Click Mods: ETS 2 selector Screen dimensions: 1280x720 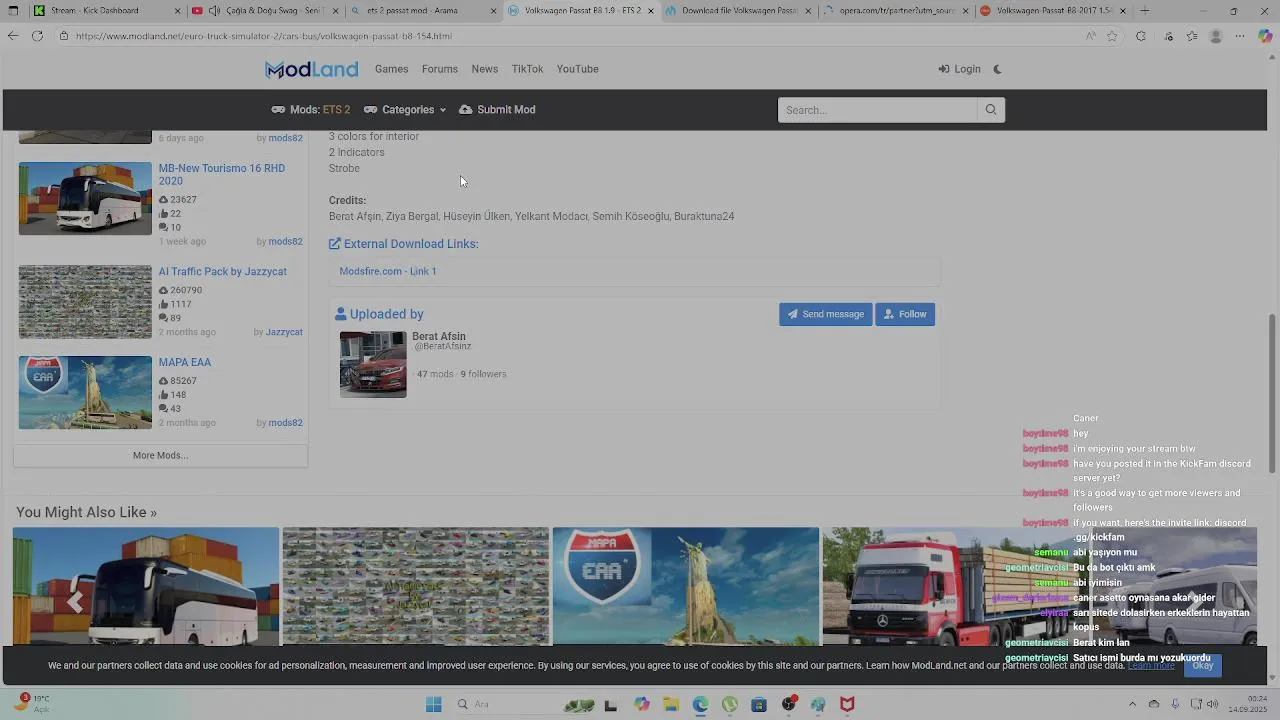point(311,110)
